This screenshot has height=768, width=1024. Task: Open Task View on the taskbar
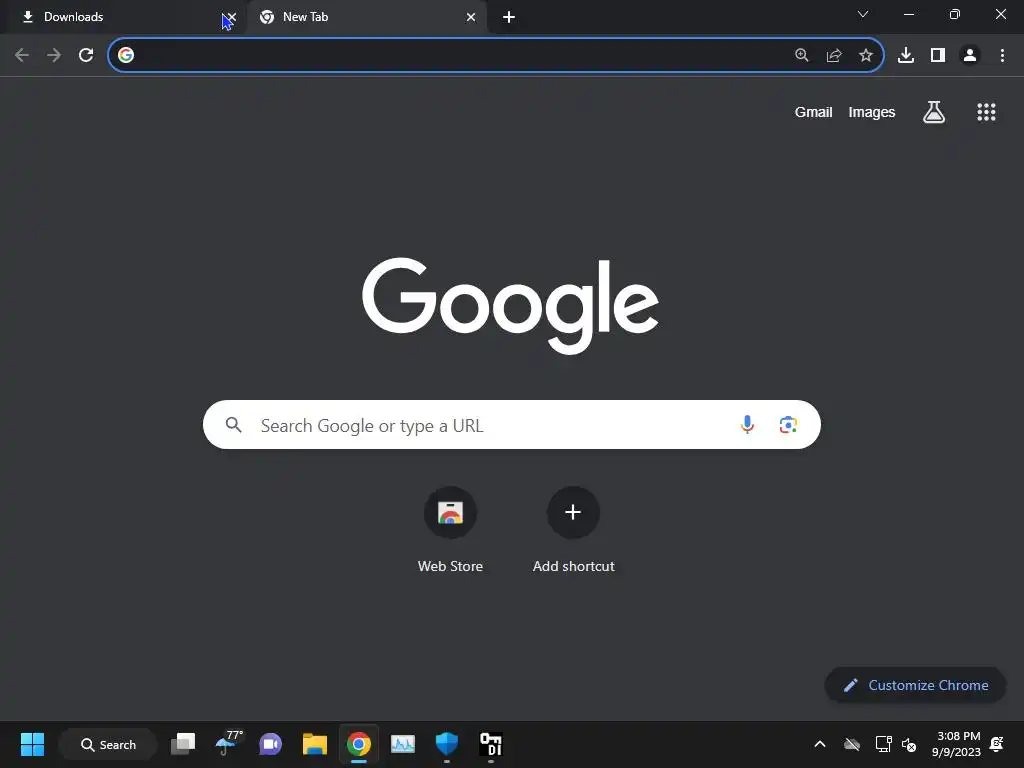point(183,744)
